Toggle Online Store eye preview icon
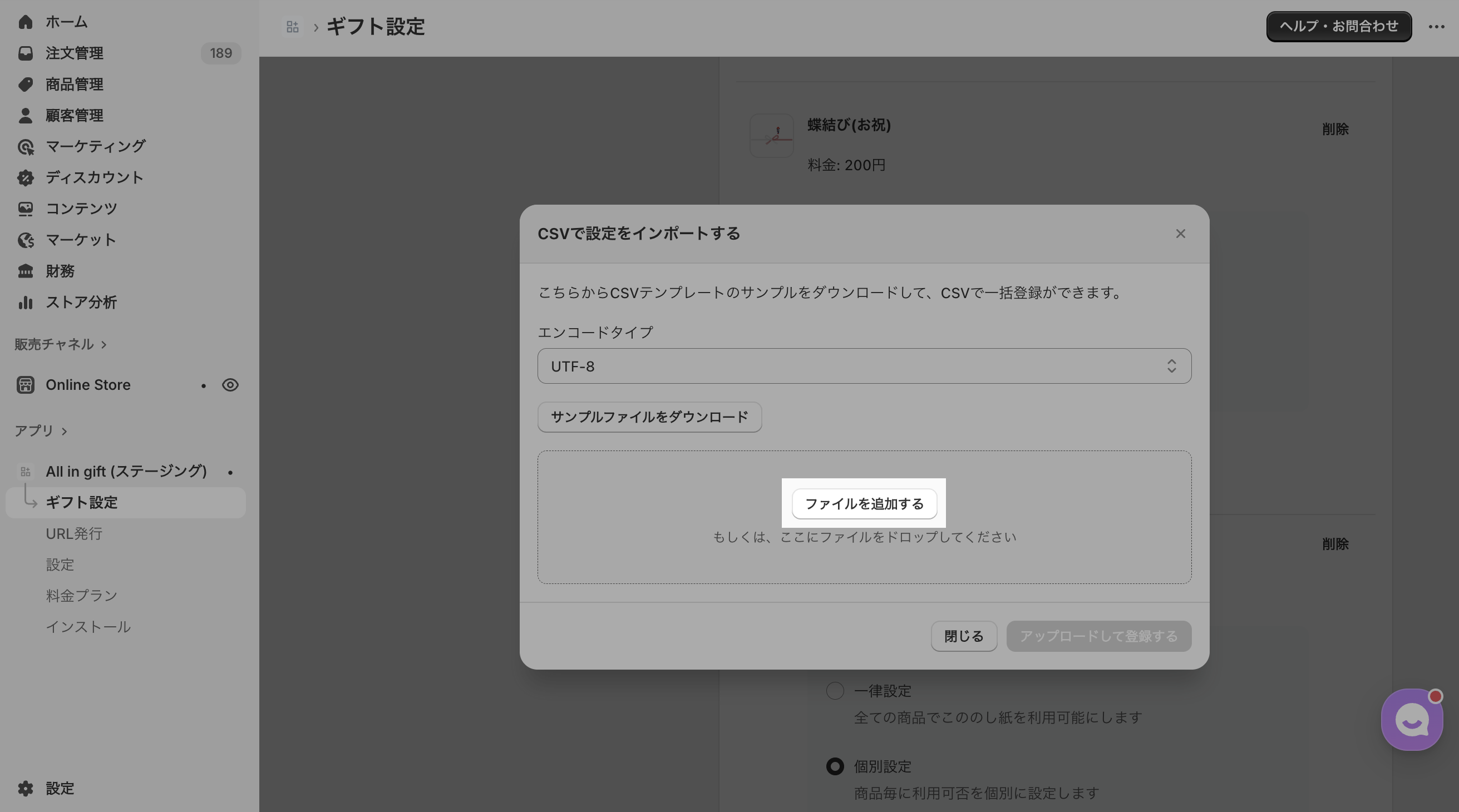This screenshot has width=1459, height=812. 230,385
